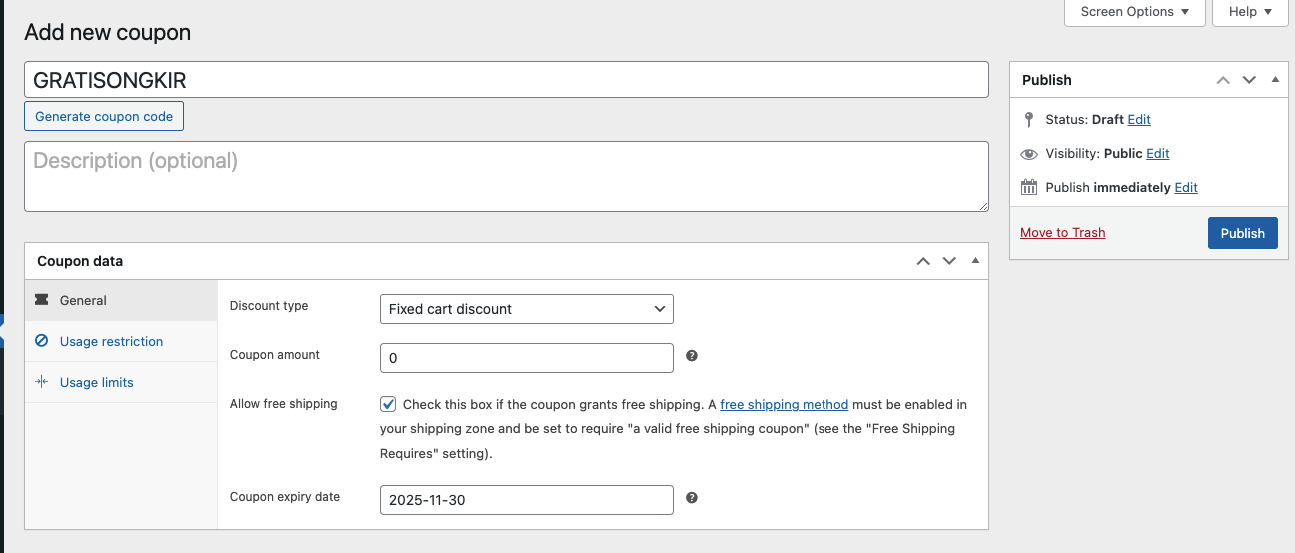This screenshot has width=1295, height=553.
Task: Collapse the Publish panel toggle triangle
Action: click(x=1274, y=80)
